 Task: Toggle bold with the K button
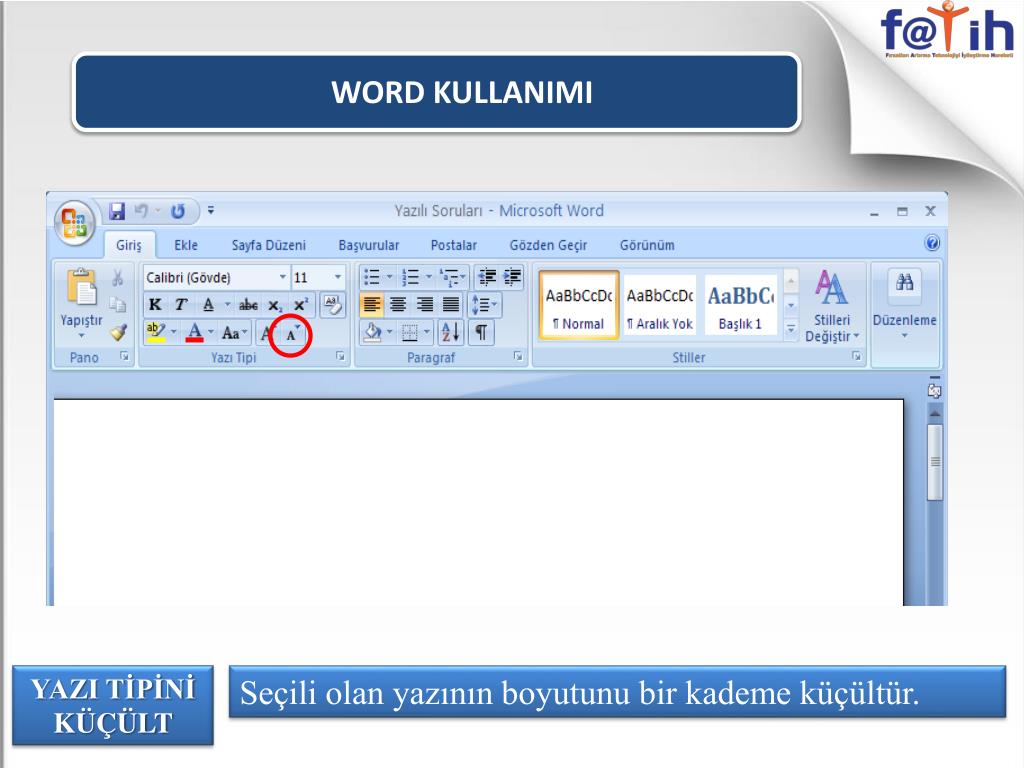[x=155, y=304]
